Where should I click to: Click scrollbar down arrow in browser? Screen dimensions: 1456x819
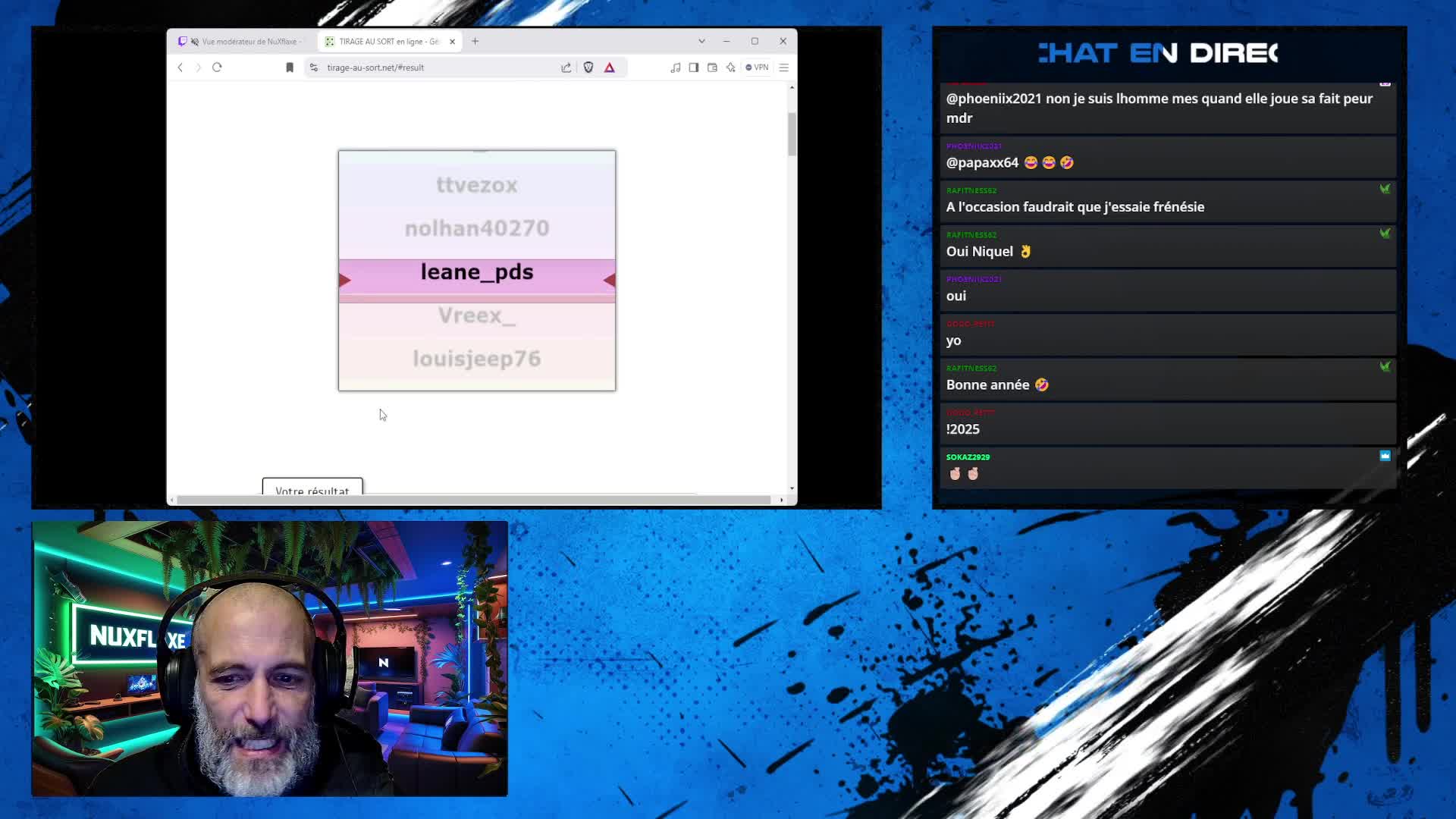click(792, 489)
